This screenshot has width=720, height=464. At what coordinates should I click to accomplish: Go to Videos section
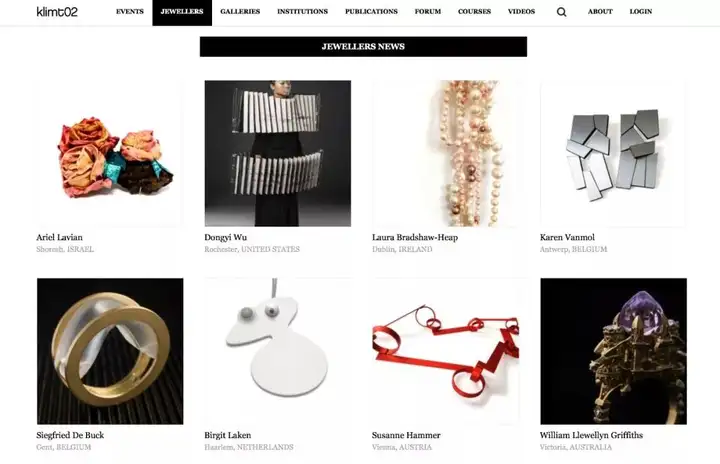click(521, 11)
